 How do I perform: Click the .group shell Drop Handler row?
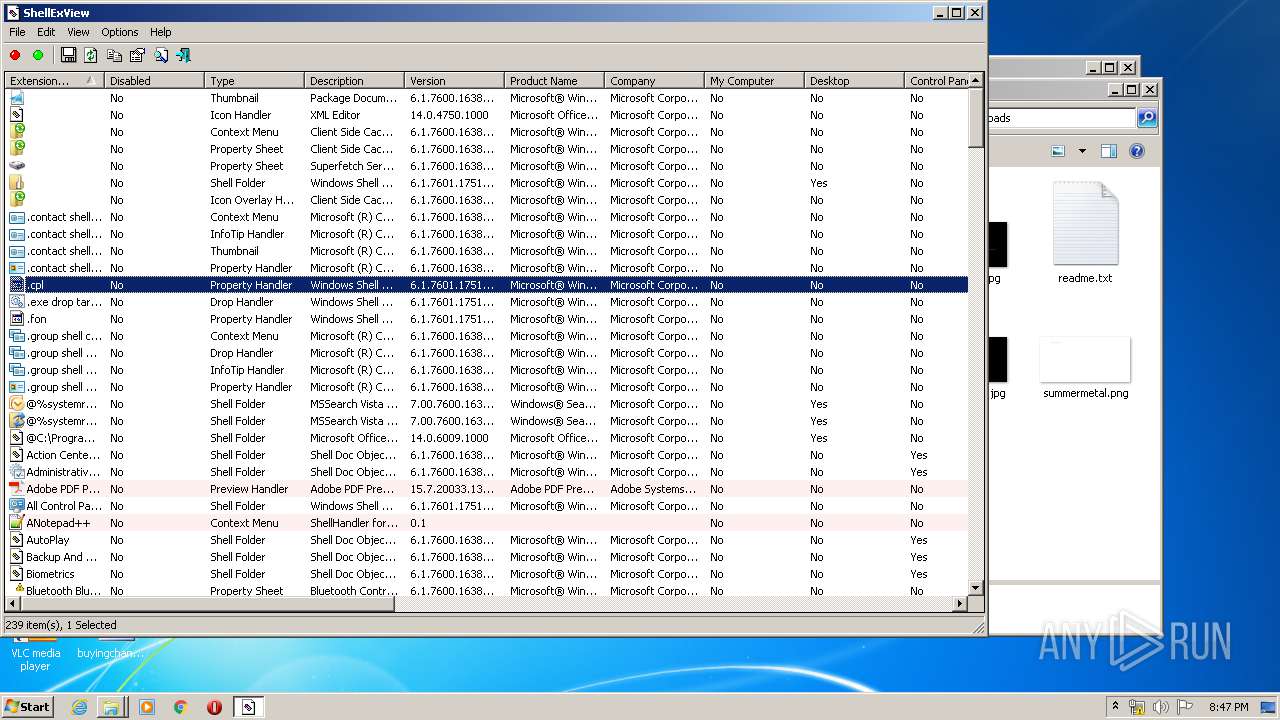487,353
